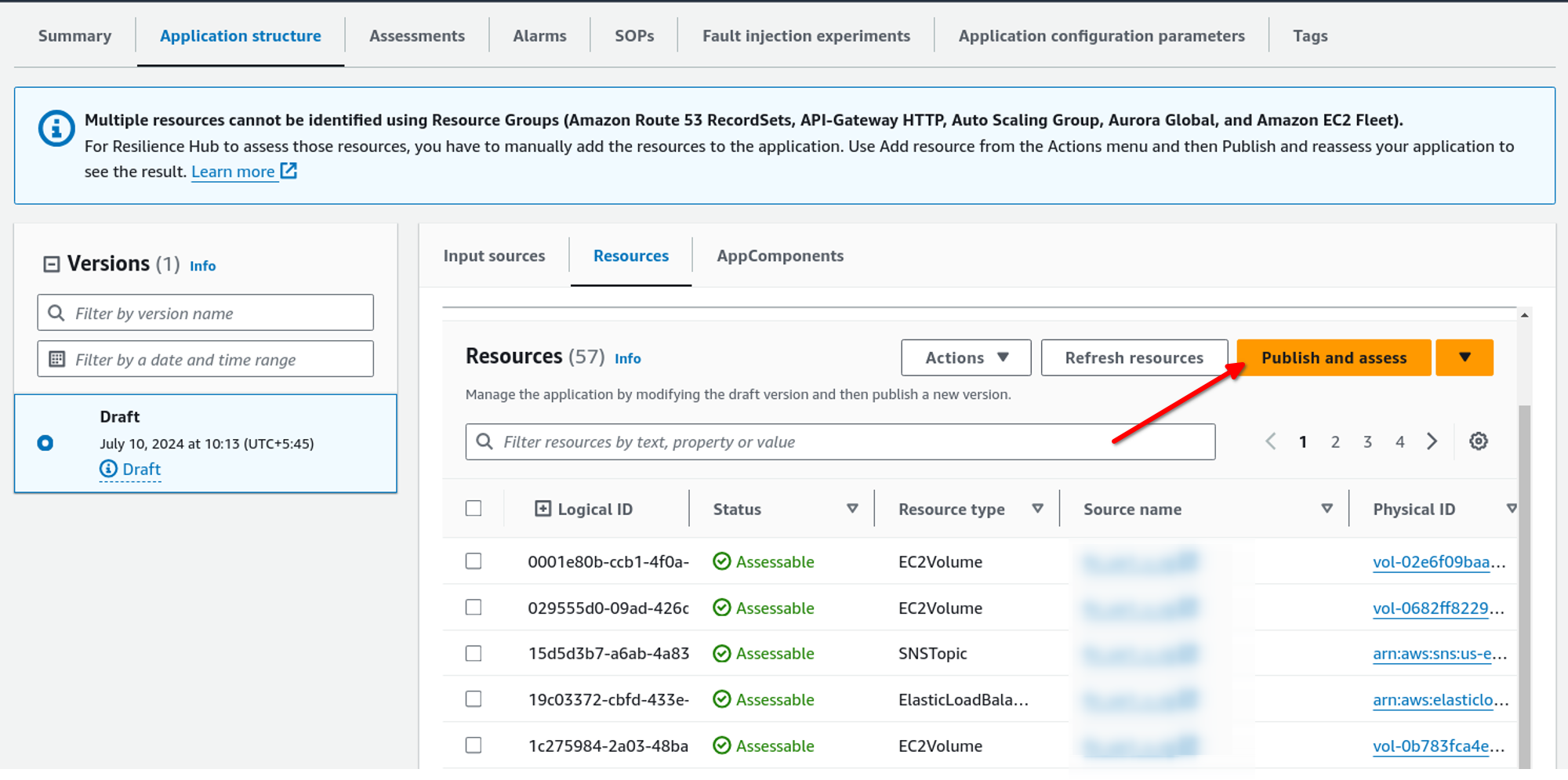Viewport: 1568px width, 780px height.
Task: Expand the Publish and assess split arrow
Action: (1464, 357)
